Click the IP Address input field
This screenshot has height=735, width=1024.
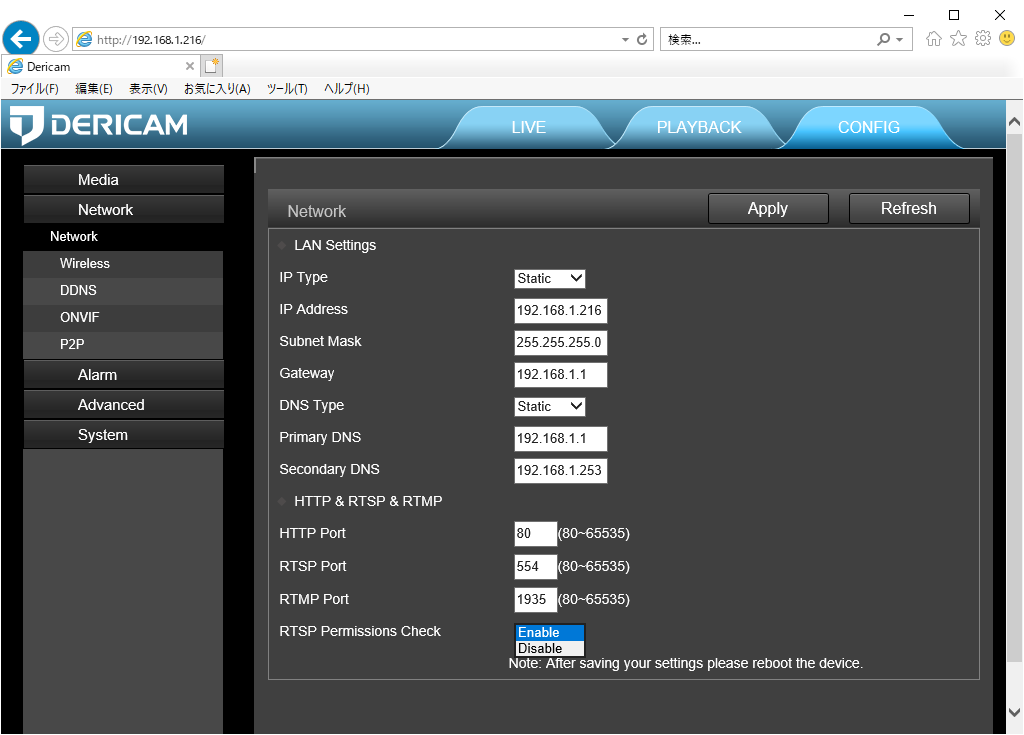click(x=560, y=310)
